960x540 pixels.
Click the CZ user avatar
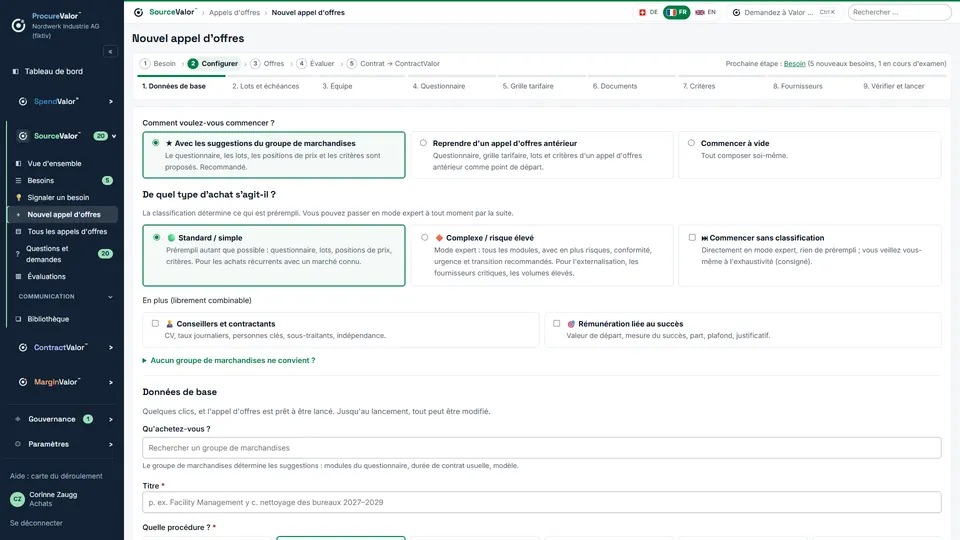(17, 499)
